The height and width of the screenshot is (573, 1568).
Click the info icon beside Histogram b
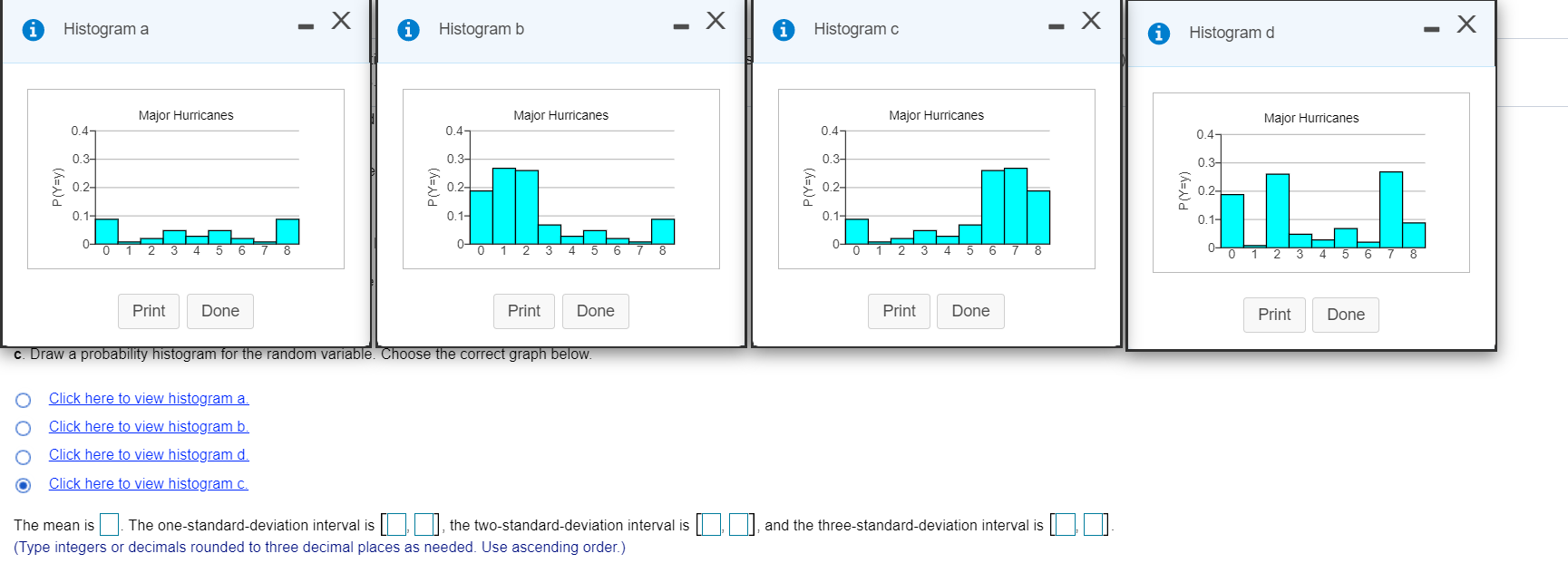pyautogui.click(x=409, y=30)
